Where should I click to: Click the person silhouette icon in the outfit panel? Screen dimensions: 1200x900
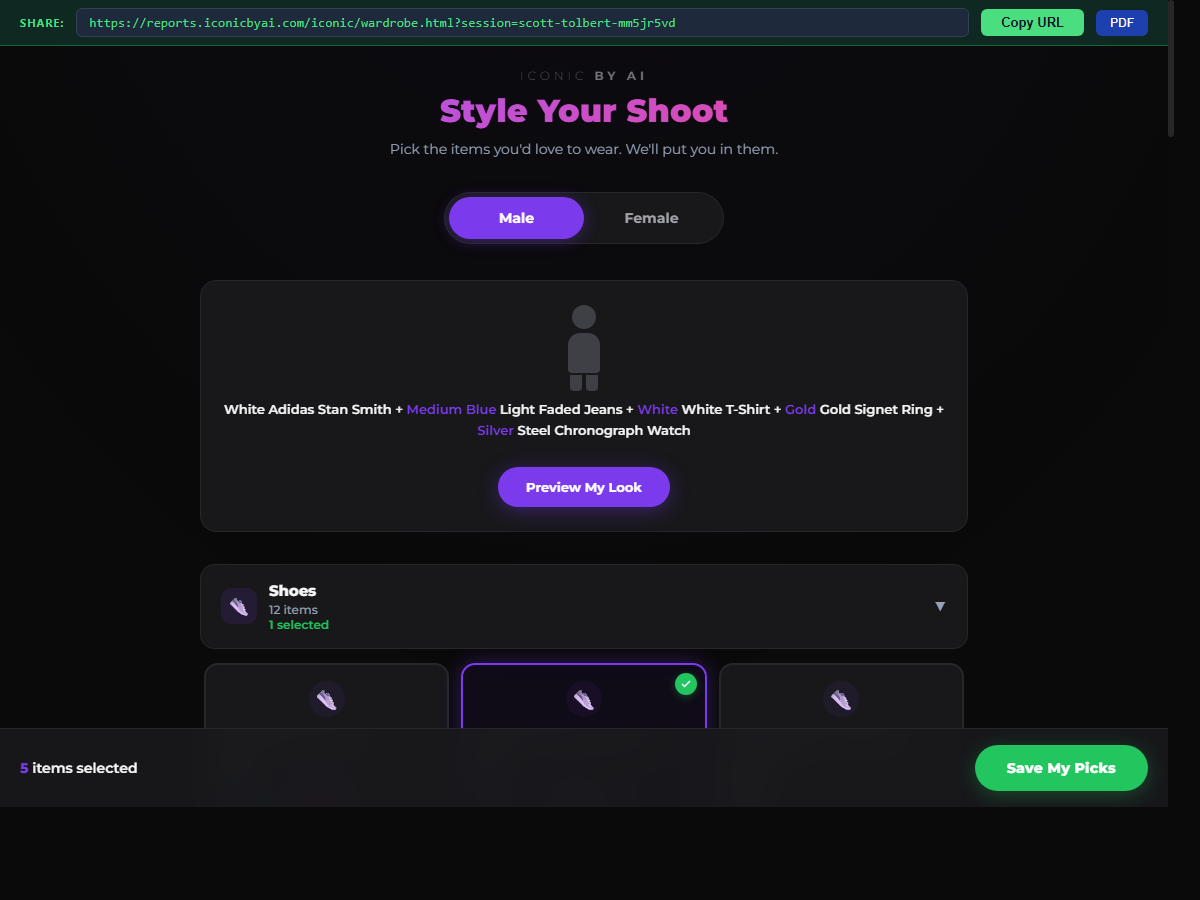pyautogui.click(x=584, y=347)
